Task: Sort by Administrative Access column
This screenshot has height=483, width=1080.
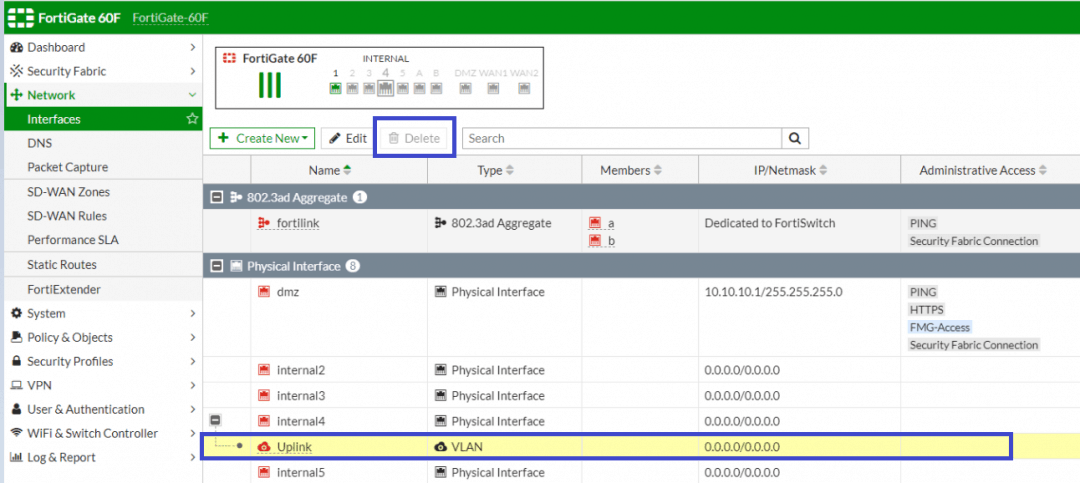Action: (983, 170)
